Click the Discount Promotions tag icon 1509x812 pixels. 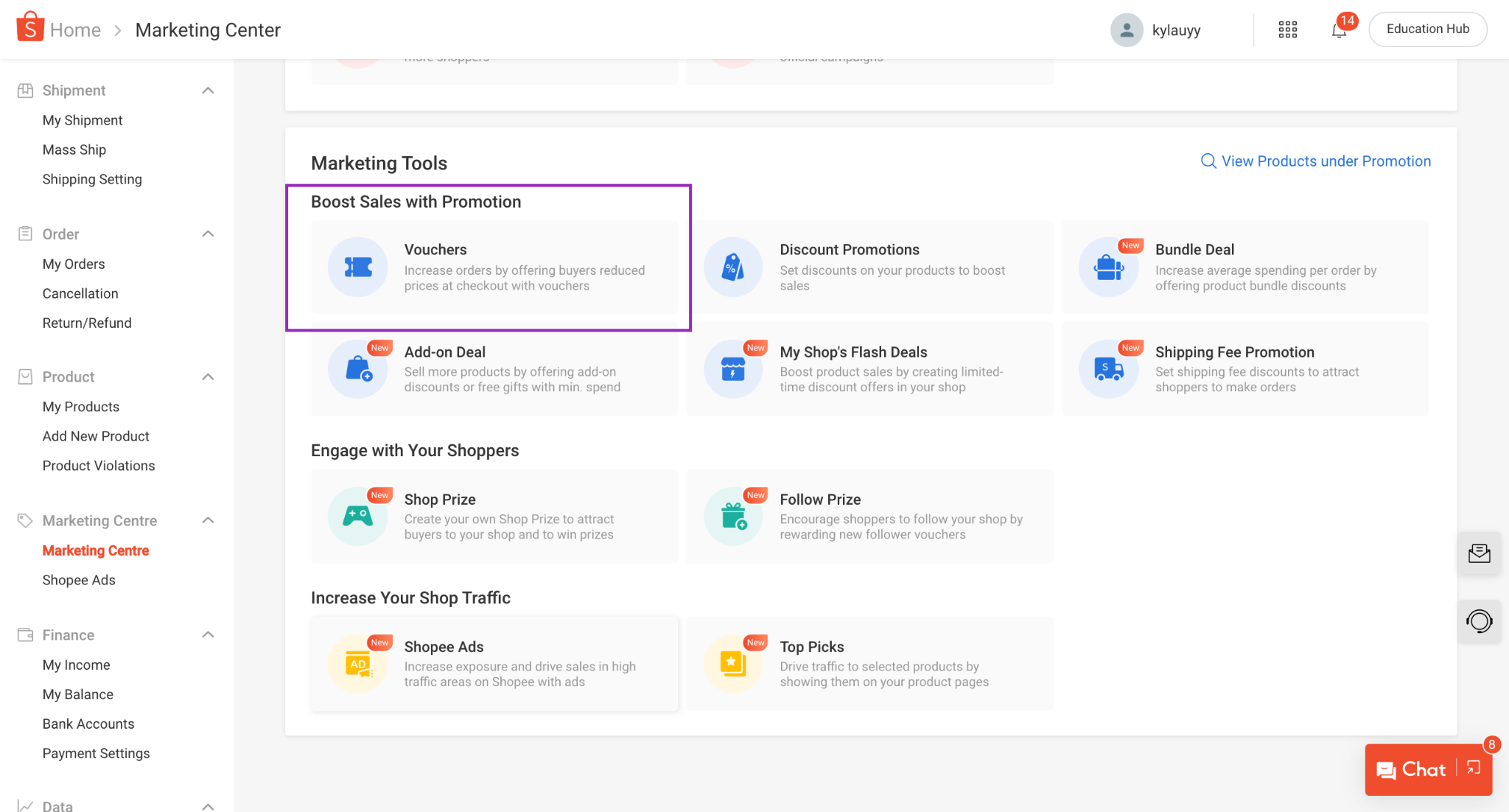click(x=732, y=267)
